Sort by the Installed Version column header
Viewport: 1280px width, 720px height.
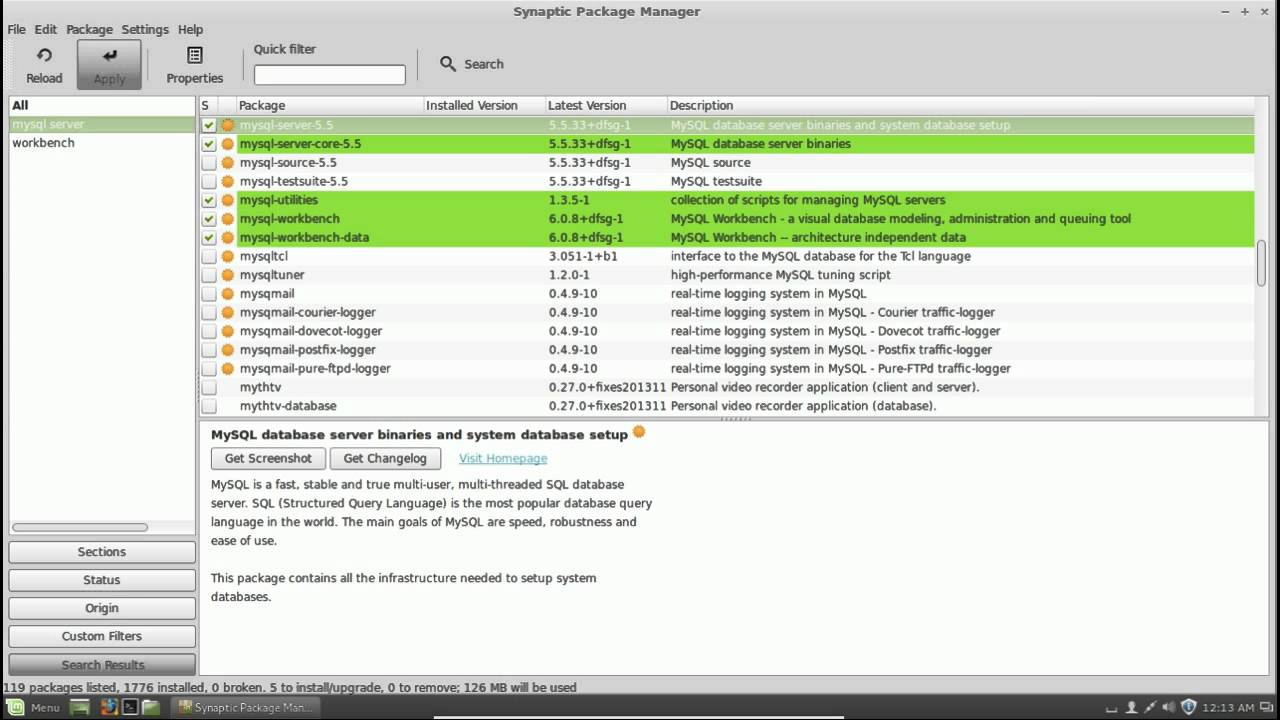coord(484,105)
